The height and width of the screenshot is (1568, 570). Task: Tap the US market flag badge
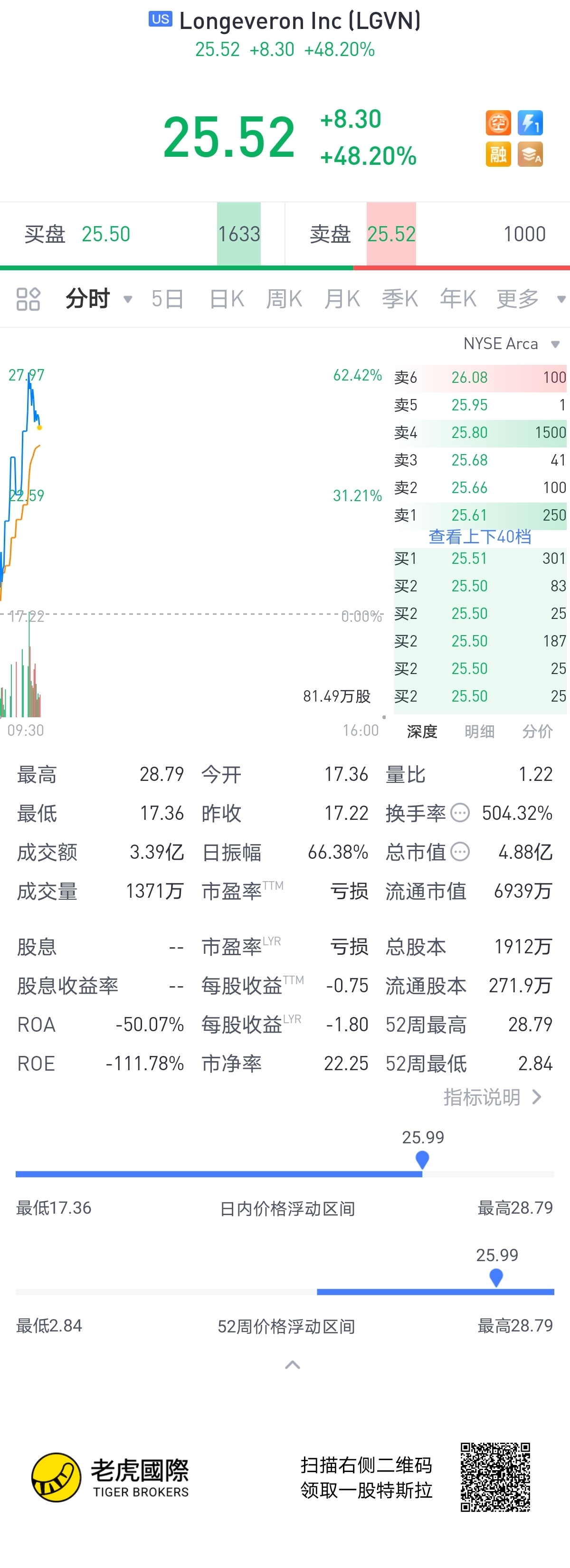pos(161,19)
